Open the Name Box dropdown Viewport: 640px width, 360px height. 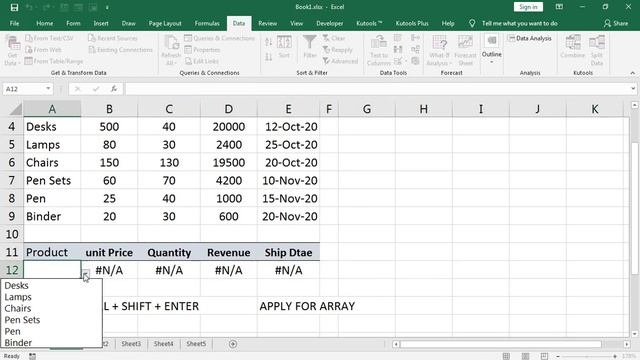pyautogui.click(x=48, y=89)
